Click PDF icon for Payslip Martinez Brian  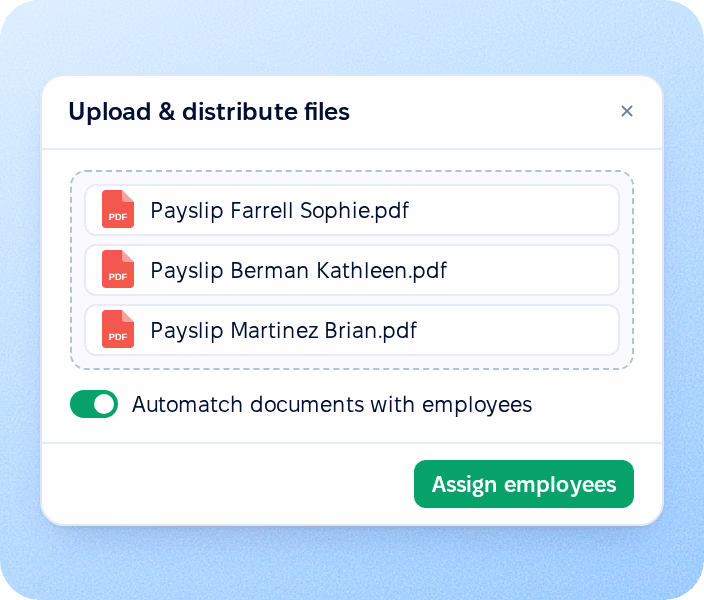point(118,329)
